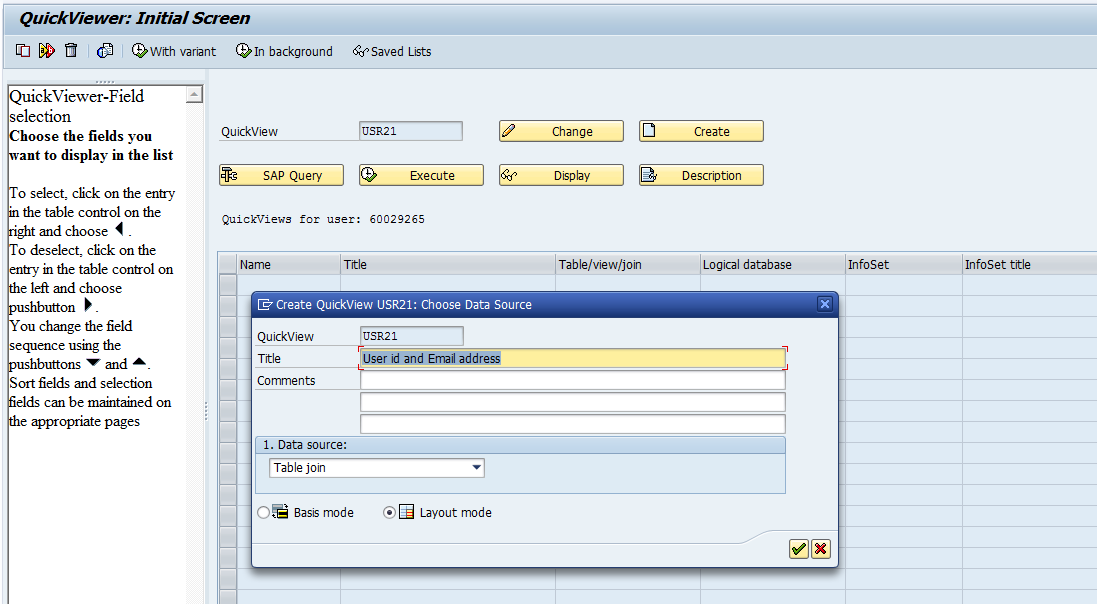Open the In background execution option
The height and width of the screenshot is (604, 1097).
coord(284,51)
